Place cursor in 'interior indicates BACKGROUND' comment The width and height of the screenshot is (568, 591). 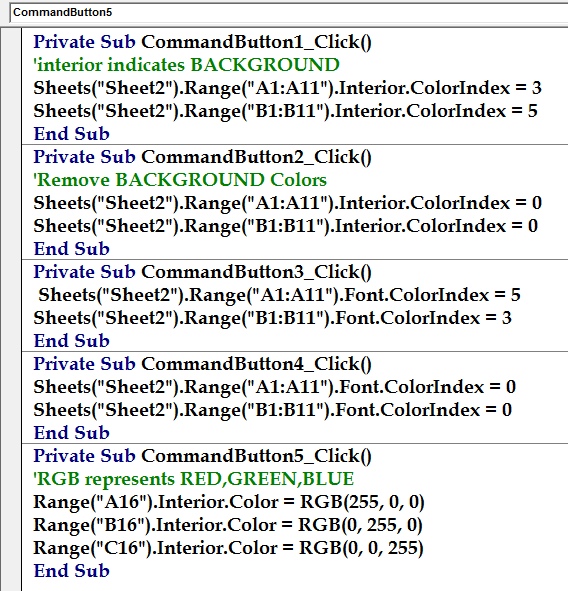tap(186, 65)
